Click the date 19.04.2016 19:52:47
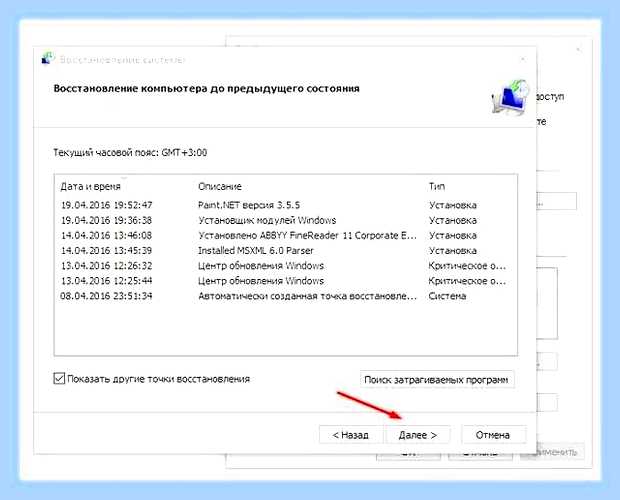 click(106, 205)
